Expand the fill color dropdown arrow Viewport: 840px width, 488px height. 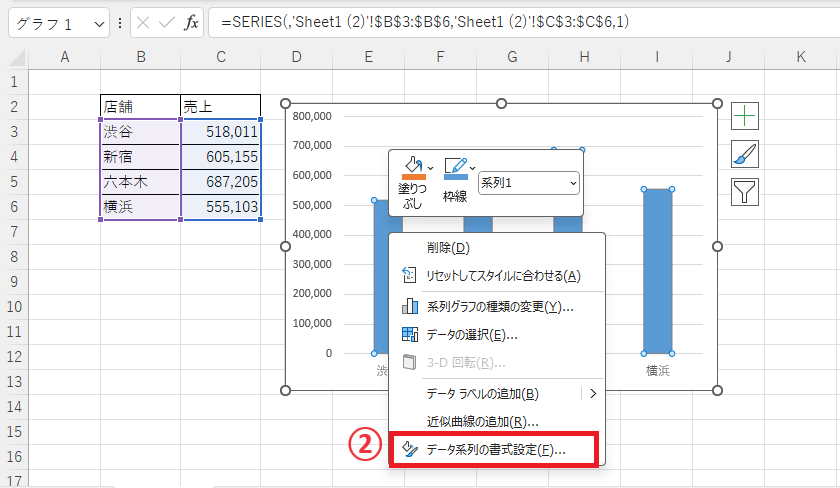tap(431, 169)
